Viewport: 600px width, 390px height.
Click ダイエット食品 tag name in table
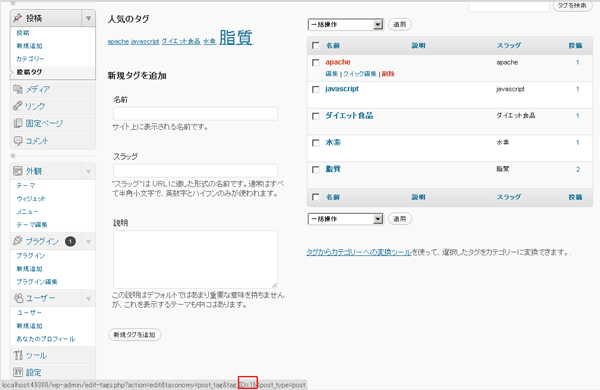tap(349, 116)
